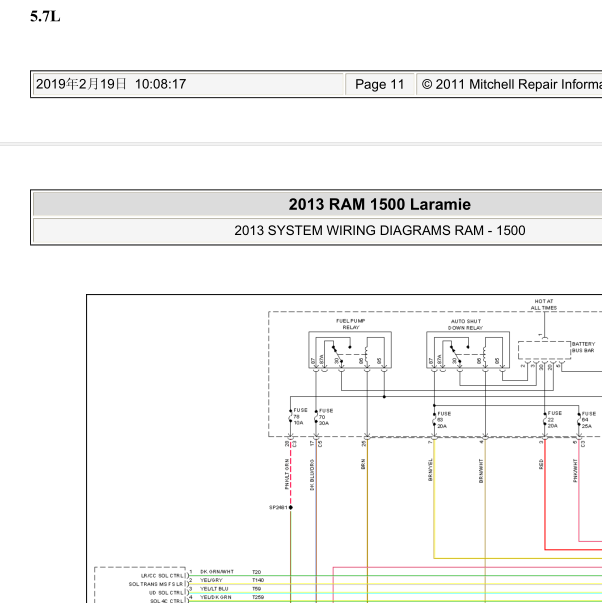Click the "FUEL PUMP RELAY" label
Screen dimensions: 602x603
point(350,324)
